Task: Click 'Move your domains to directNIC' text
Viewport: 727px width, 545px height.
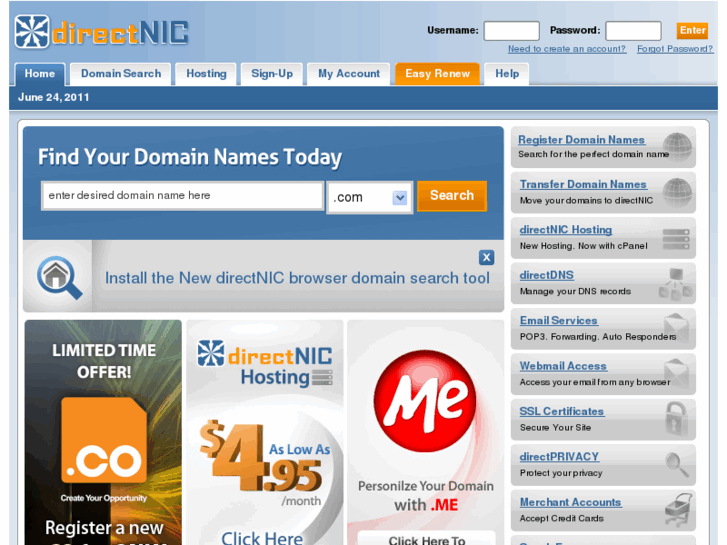Action: [x=586, y=200]
